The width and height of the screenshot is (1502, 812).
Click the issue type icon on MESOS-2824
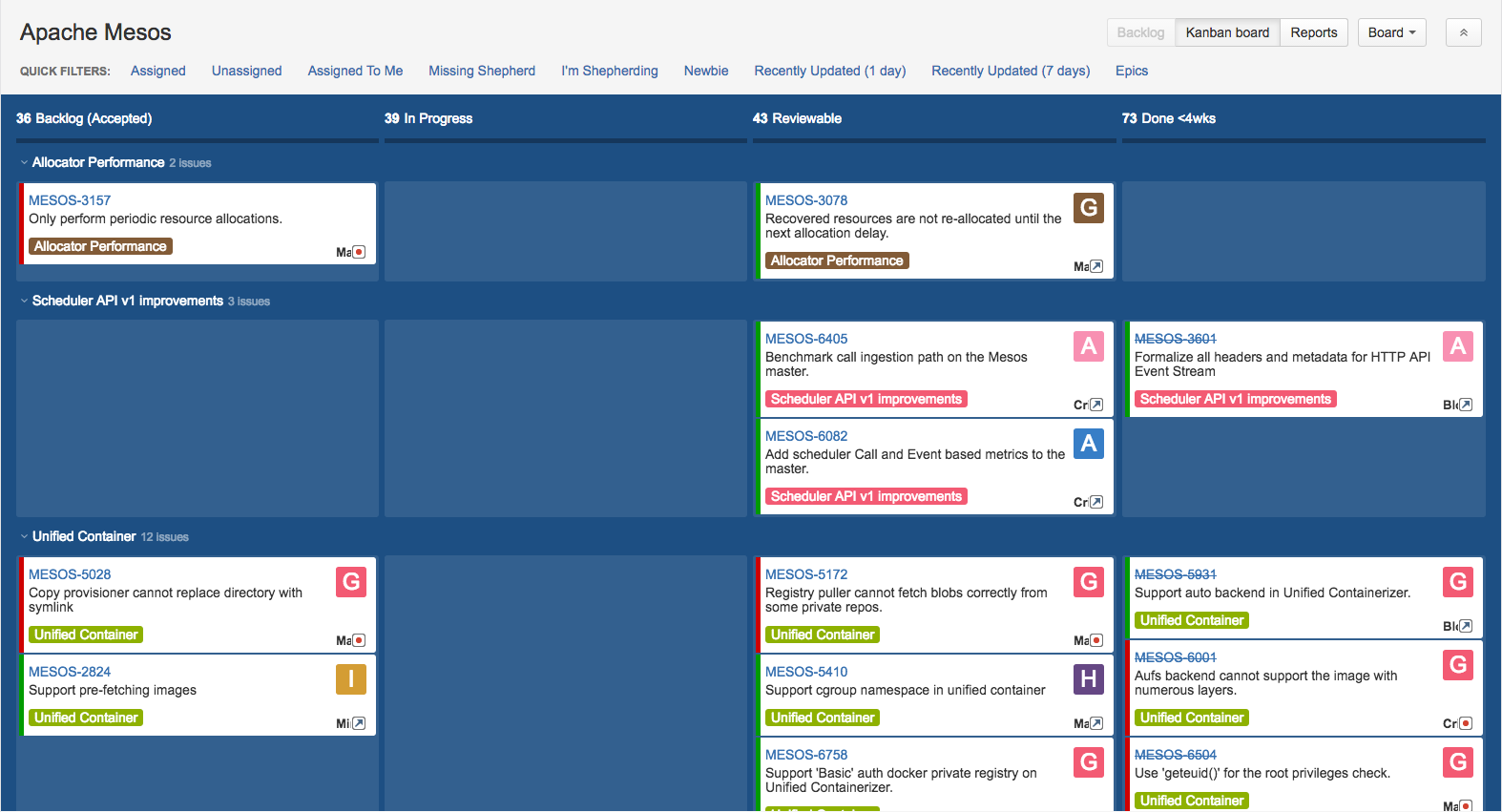[x=360, y=723]
